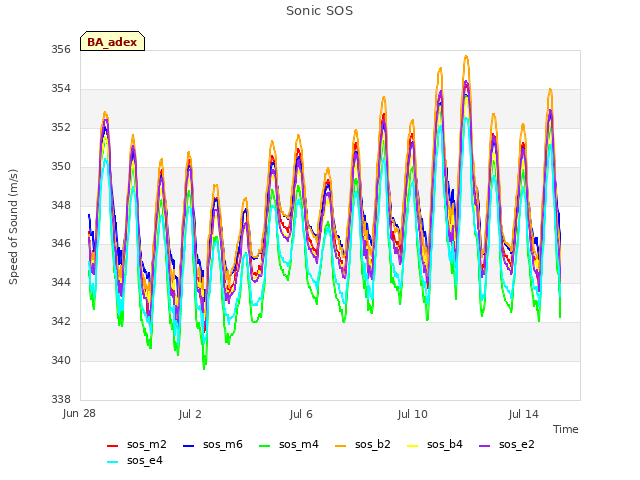
Task: Click the sos_m4 legend entry
Action: click(x=289, y=444)
